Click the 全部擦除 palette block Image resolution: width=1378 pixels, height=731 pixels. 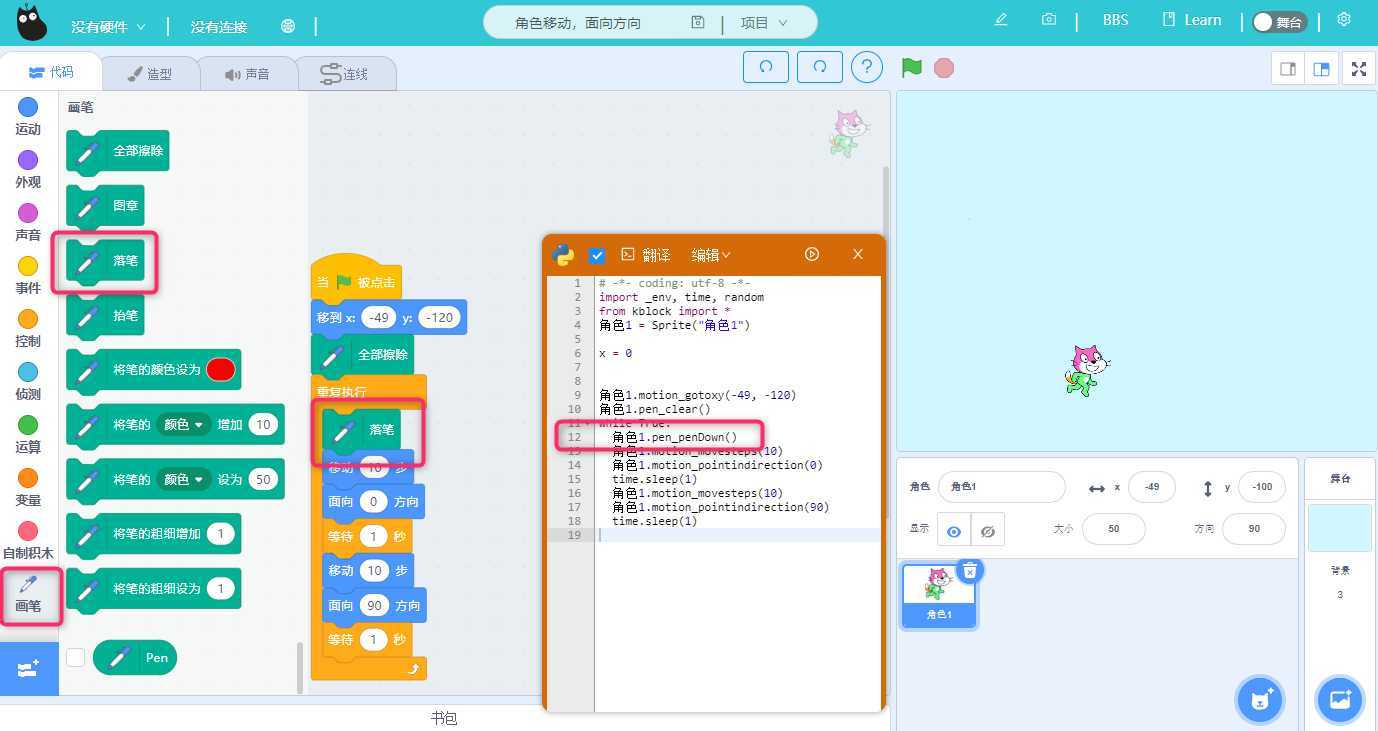tap(118, 152)
